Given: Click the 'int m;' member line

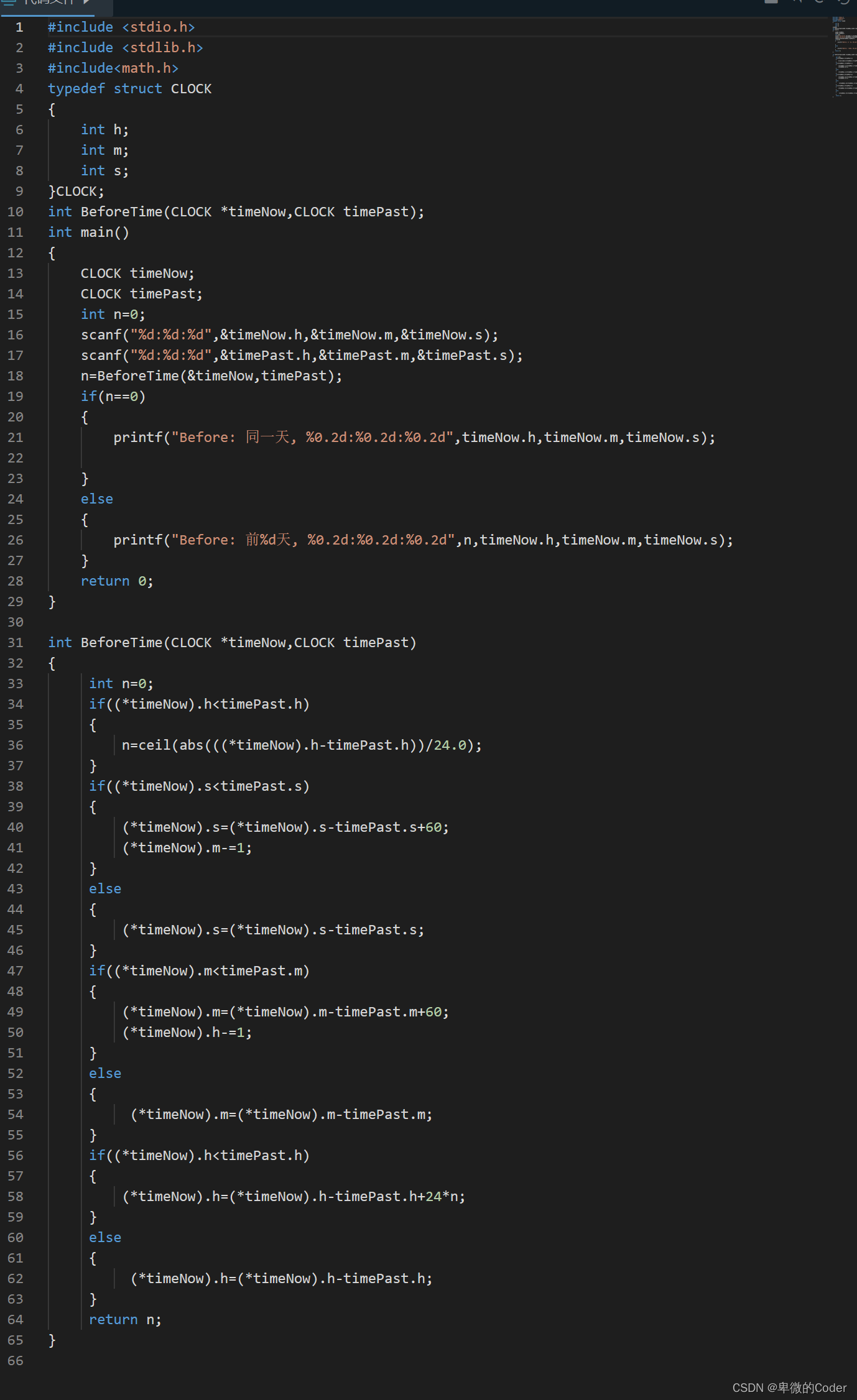Looking at the screenshot, I should click(104, 150).
